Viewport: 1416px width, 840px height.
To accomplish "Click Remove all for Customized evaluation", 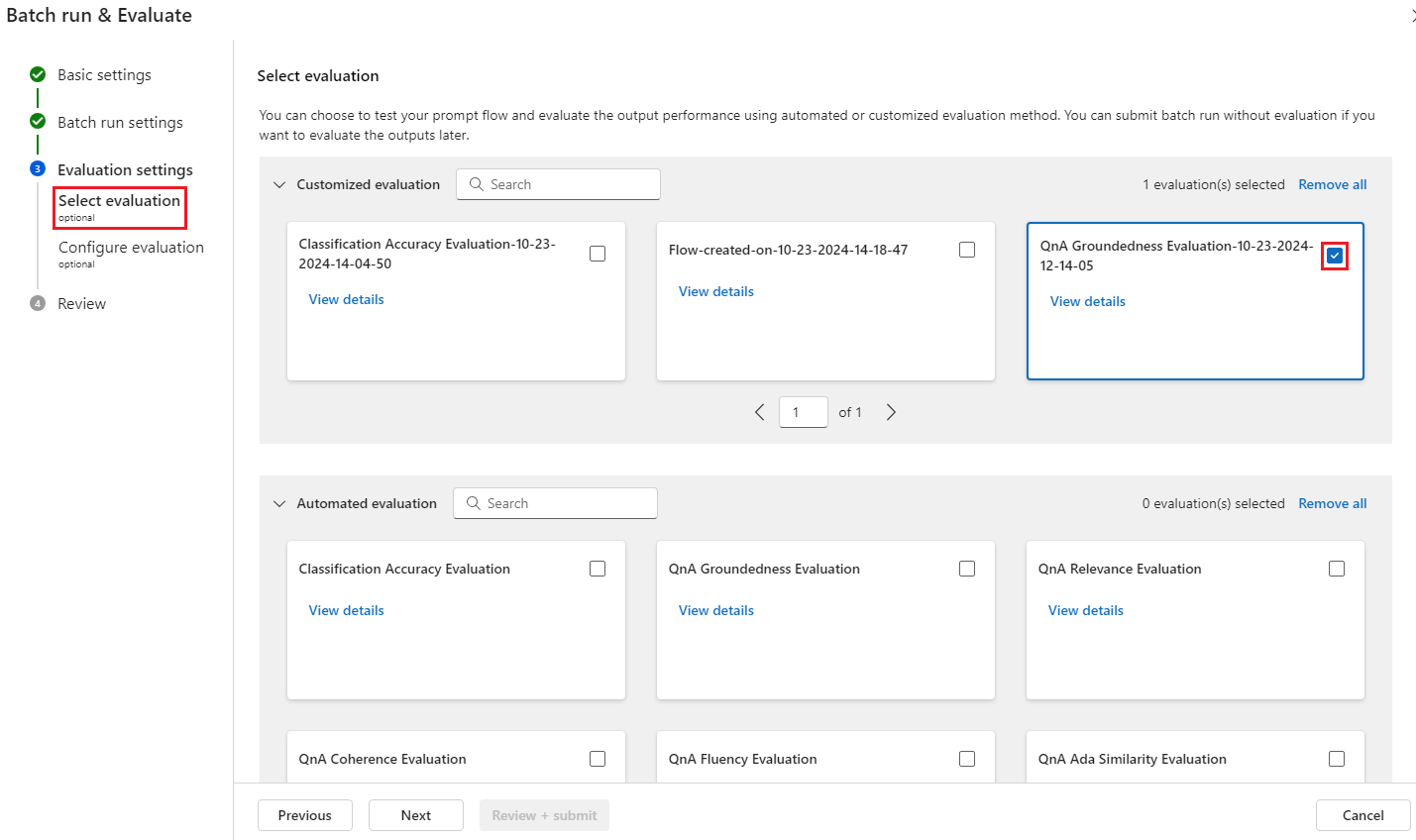I will pos(1333,184).
